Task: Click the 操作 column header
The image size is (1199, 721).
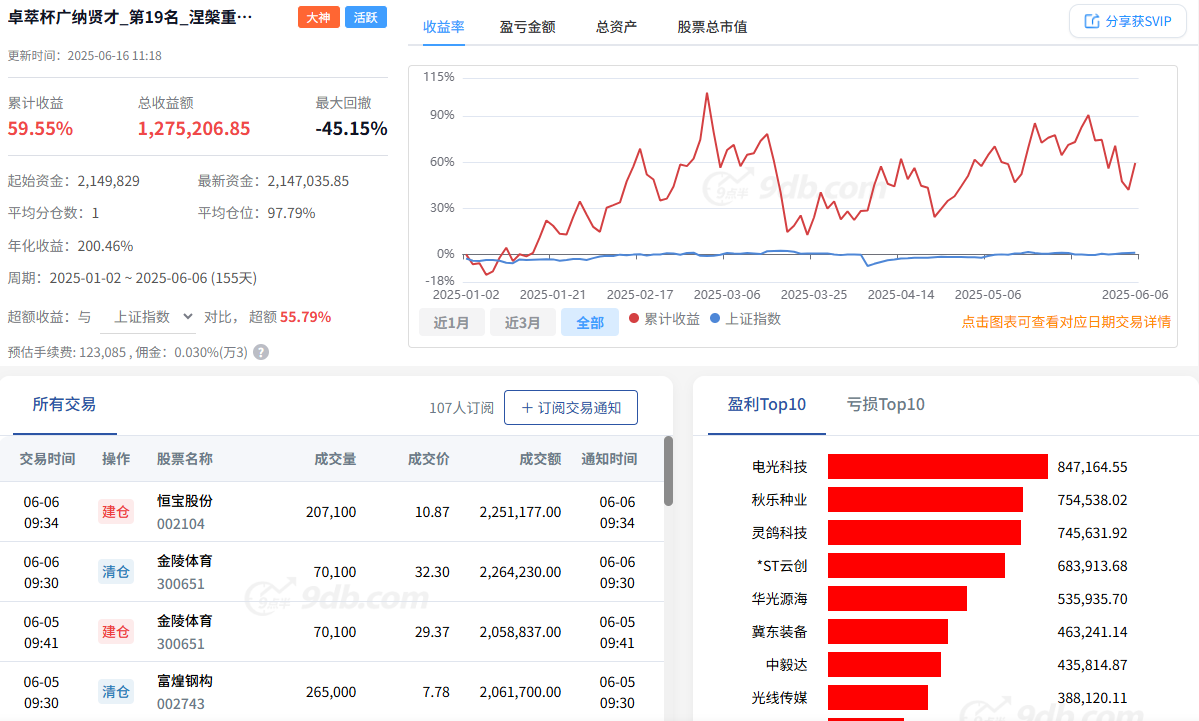Action: pyautogui.click(x=115, y=459)
